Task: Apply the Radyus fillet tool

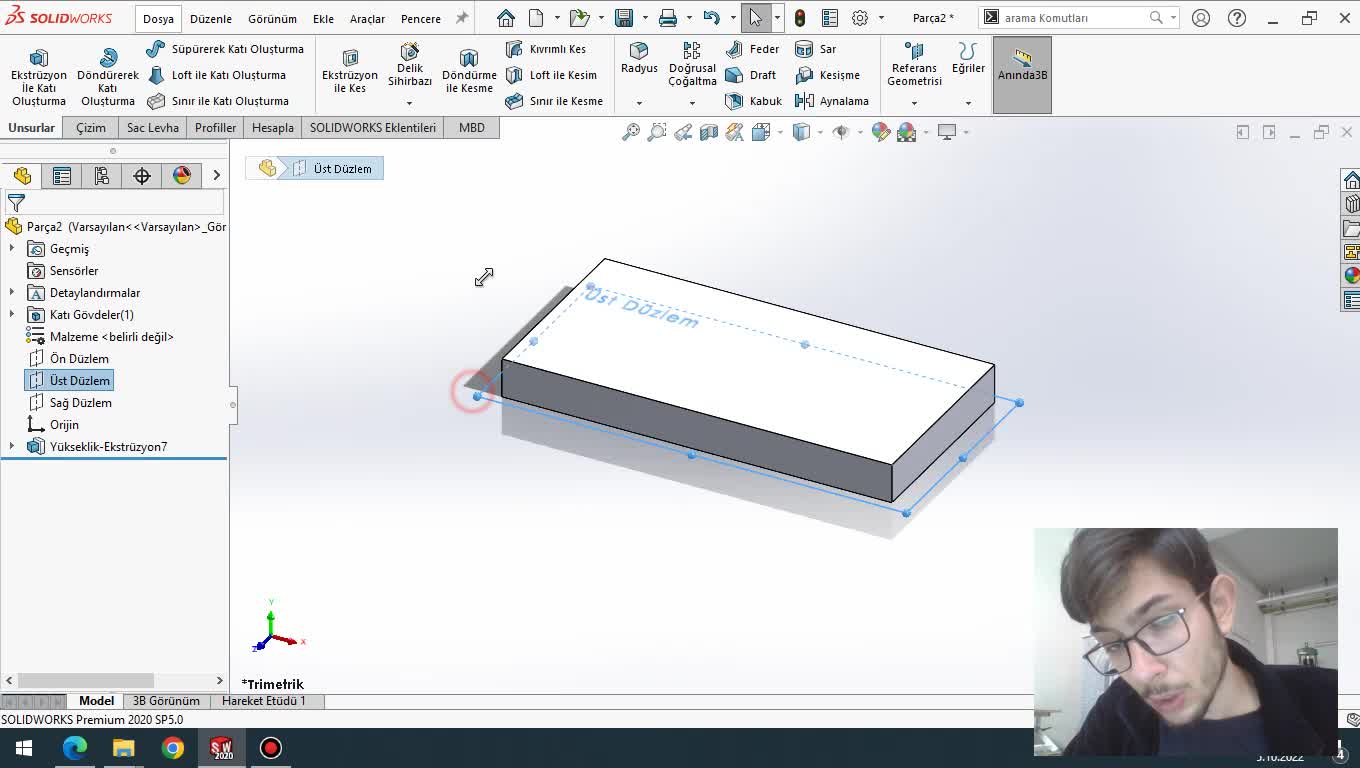Action: tap(639, 58)
